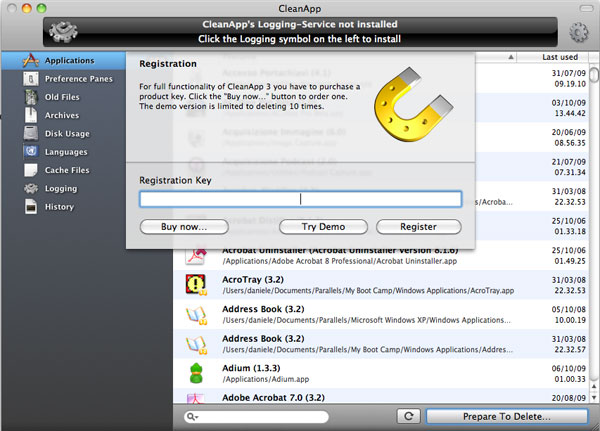
Task: Click the 06/10/09 01.00.33 date
Action: point(568,374)
